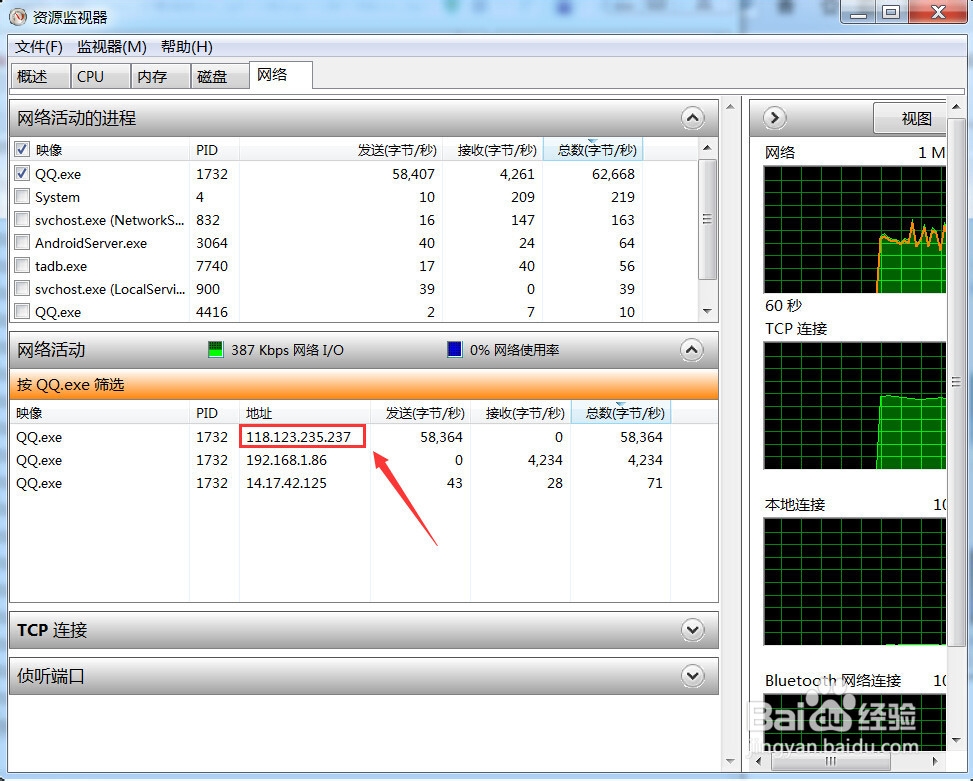973x781 pixels.
Task: Sort network activity by 地址 column header
Action: click(305, 413)
